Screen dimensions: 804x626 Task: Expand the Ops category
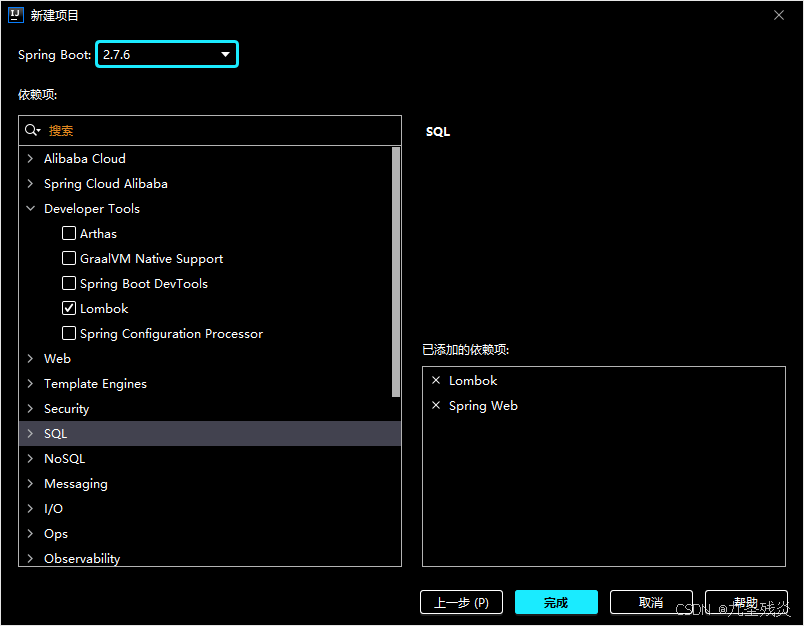tap(30, 534)
